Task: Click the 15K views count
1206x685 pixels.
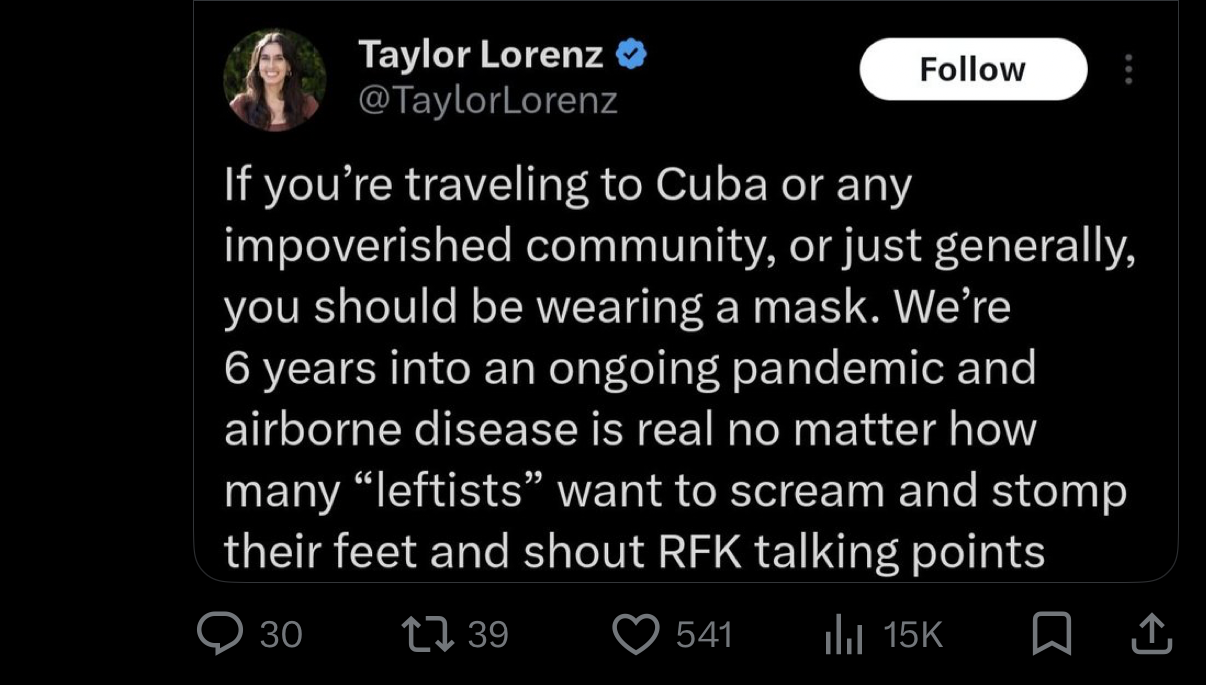Action: (913, 635)
